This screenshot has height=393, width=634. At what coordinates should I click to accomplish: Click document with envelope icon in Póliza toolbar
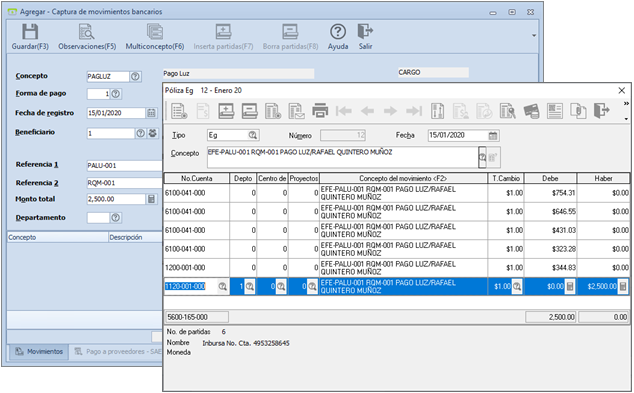point(296,111)
